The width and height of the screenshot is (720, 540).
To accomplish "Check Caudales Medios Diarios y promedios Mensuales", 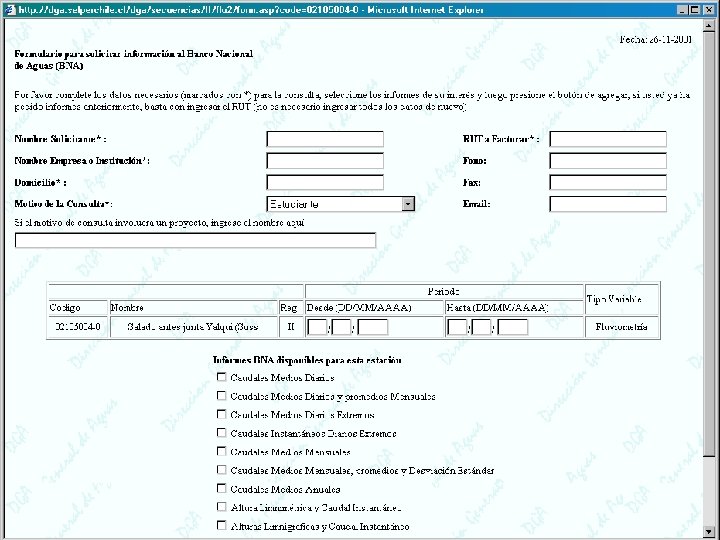I will tap(222, 395).
